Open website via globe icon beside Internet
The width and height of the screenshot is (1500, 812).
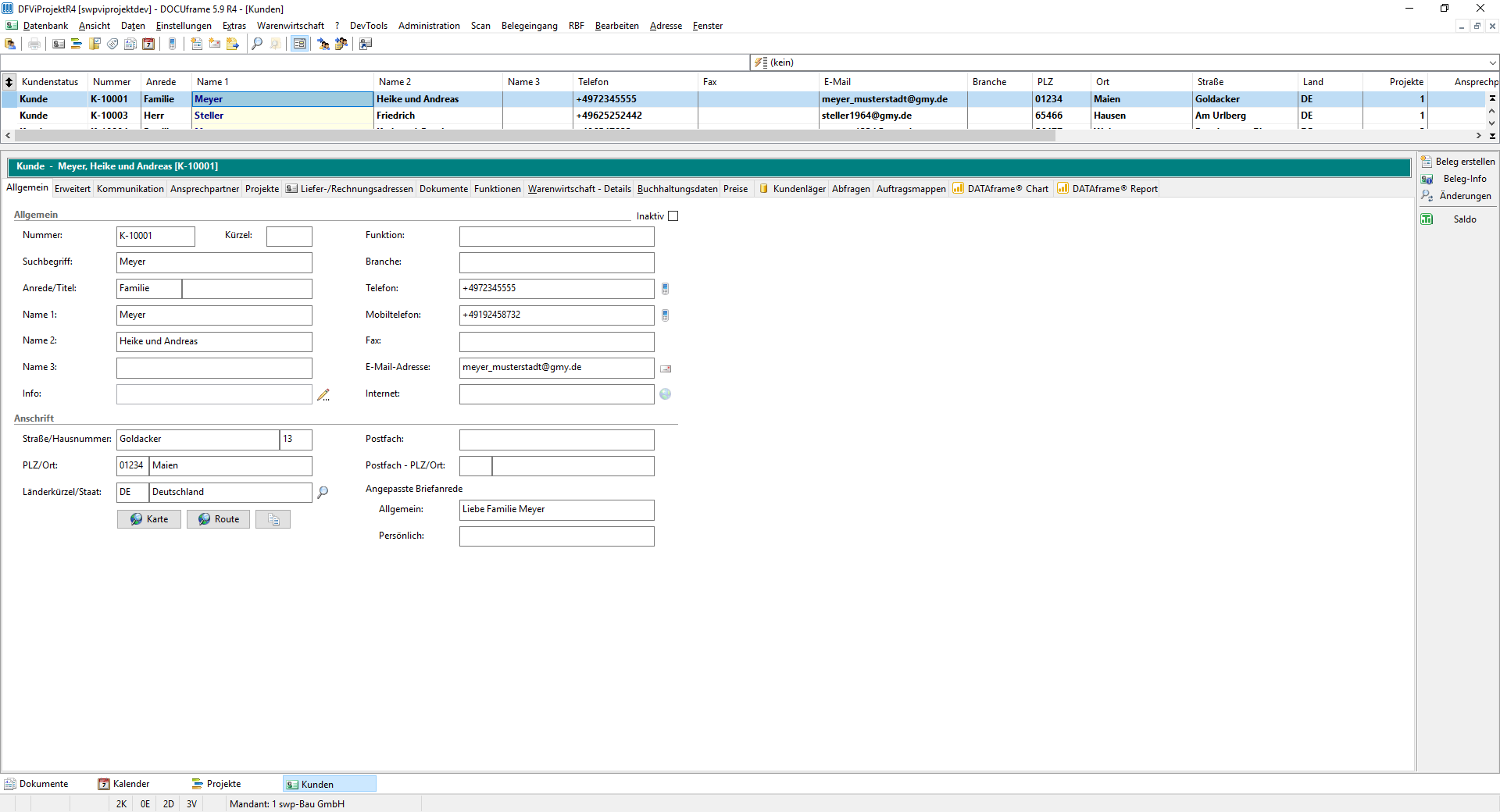(666, 394)
